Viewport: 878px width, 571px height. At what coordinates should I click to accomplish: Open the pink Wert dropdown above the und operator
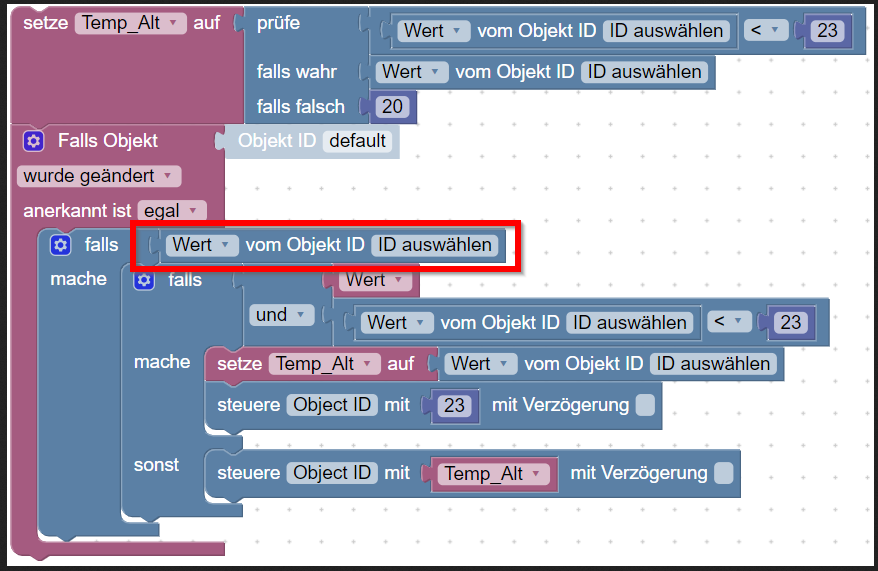376,279
